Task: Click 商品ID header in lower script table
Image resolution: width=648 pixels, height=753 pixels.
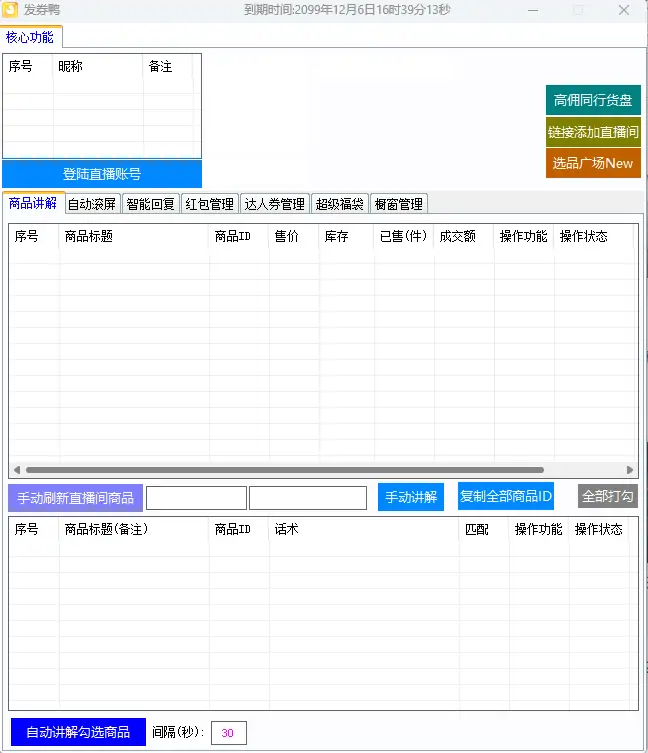Action: point(239,529)
